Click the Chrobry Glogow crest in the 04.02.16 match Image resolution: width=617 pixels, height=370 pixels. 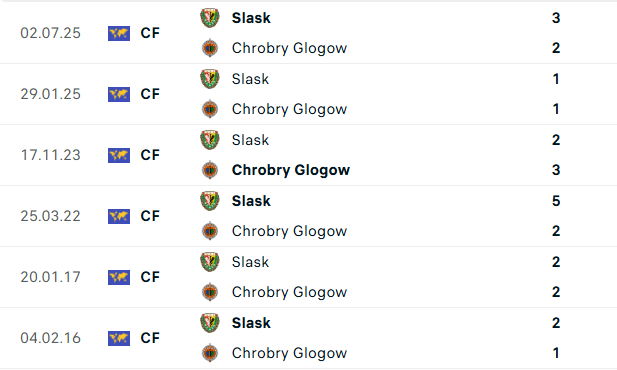pos(210,353)
